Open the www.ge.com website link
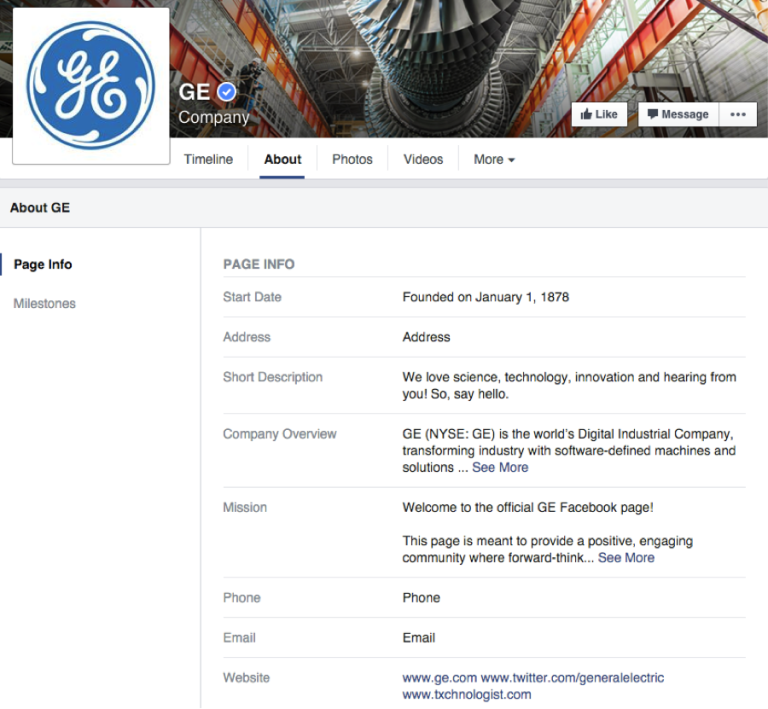 pyautogui.click(x=439, y=678)
